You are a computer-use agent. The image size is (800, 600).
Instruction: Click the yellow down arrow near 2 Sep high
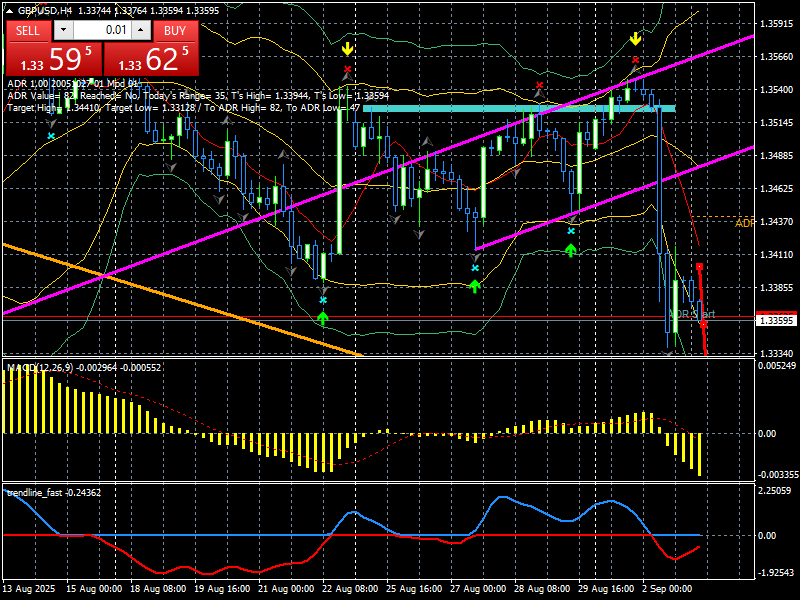pos(635,39)
